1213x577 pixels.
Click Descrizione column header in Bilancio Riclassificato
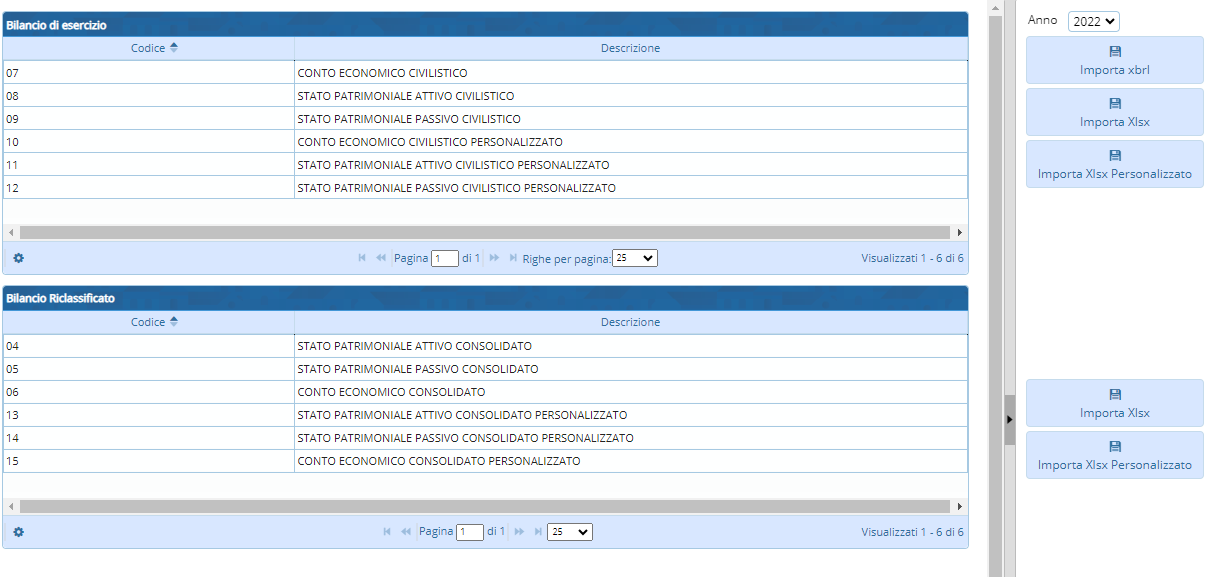click(x=630, y=322)
